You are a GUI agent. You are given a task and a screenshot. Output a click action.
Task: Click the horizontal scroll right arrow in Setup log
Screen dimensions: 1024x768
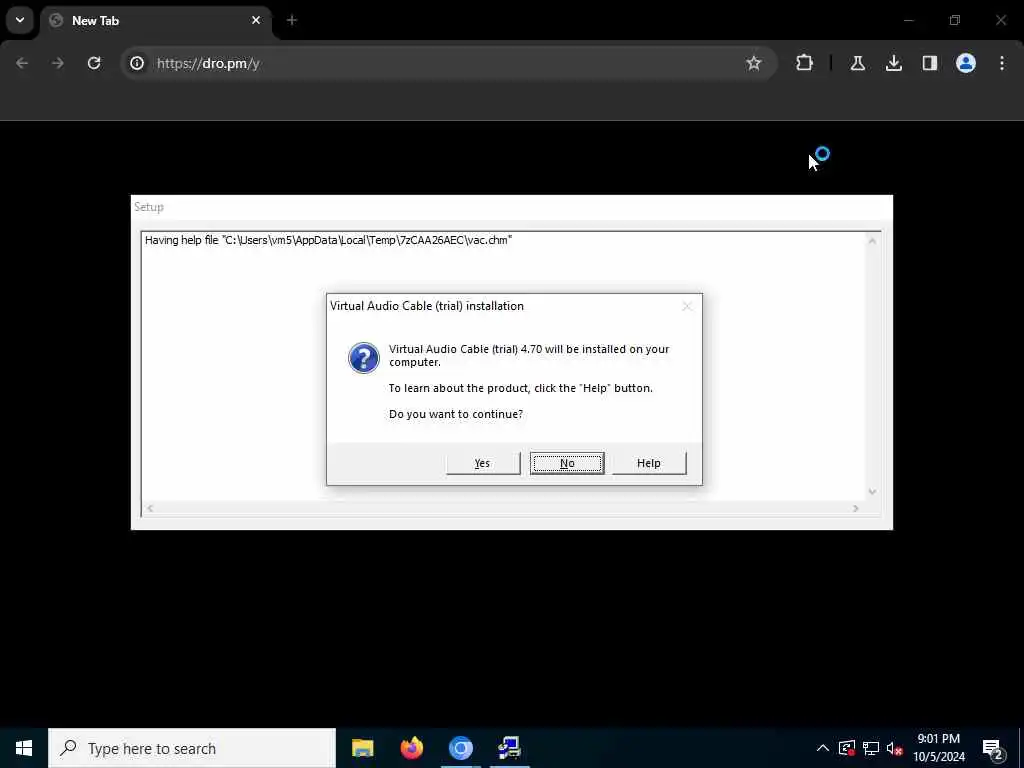[x=856, y=508]
